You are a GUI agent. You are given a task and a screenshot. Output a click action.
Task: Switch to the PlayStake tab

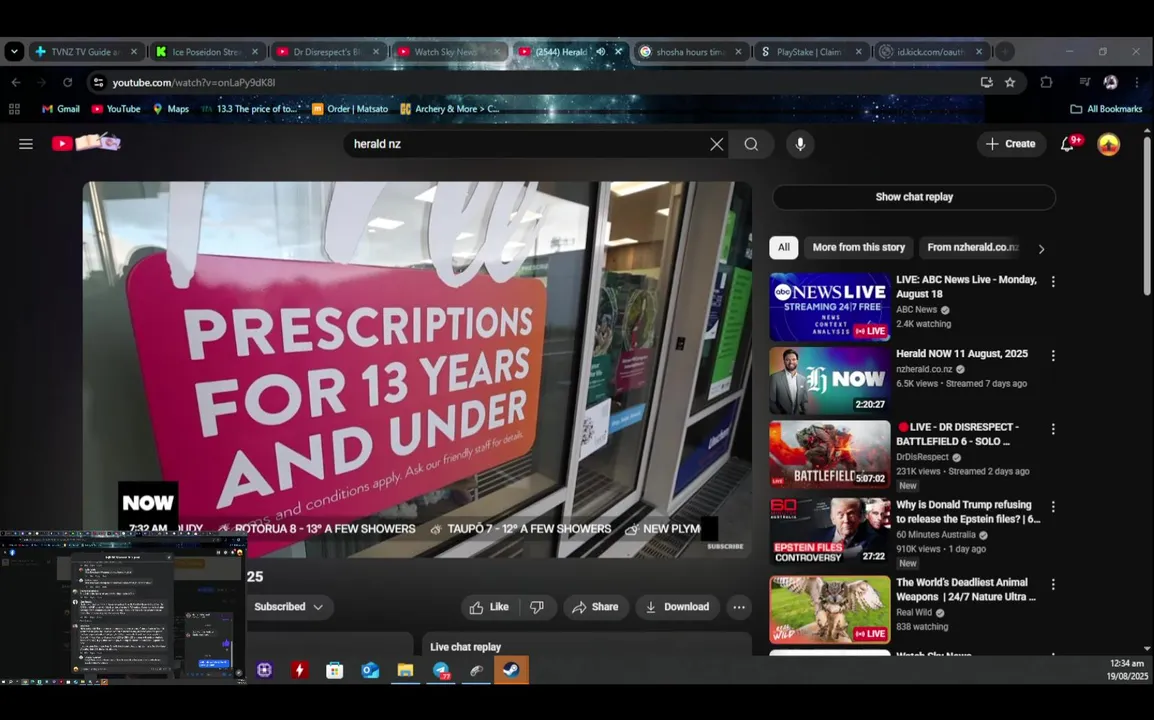click(x=810, y=52)
